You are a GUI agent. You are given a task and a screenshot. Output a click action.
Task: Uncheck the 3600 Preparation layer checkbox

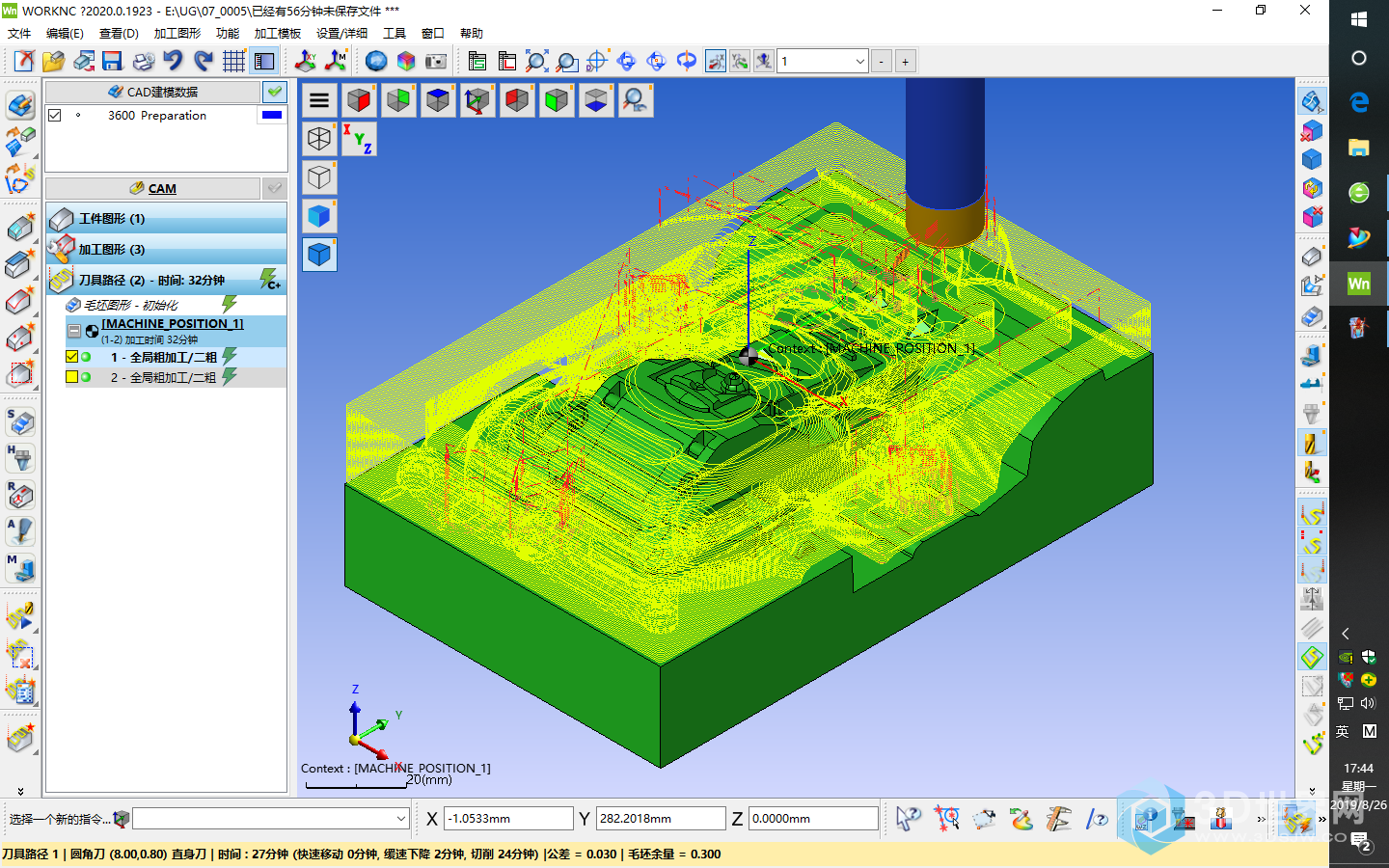(x=55, y=115)
